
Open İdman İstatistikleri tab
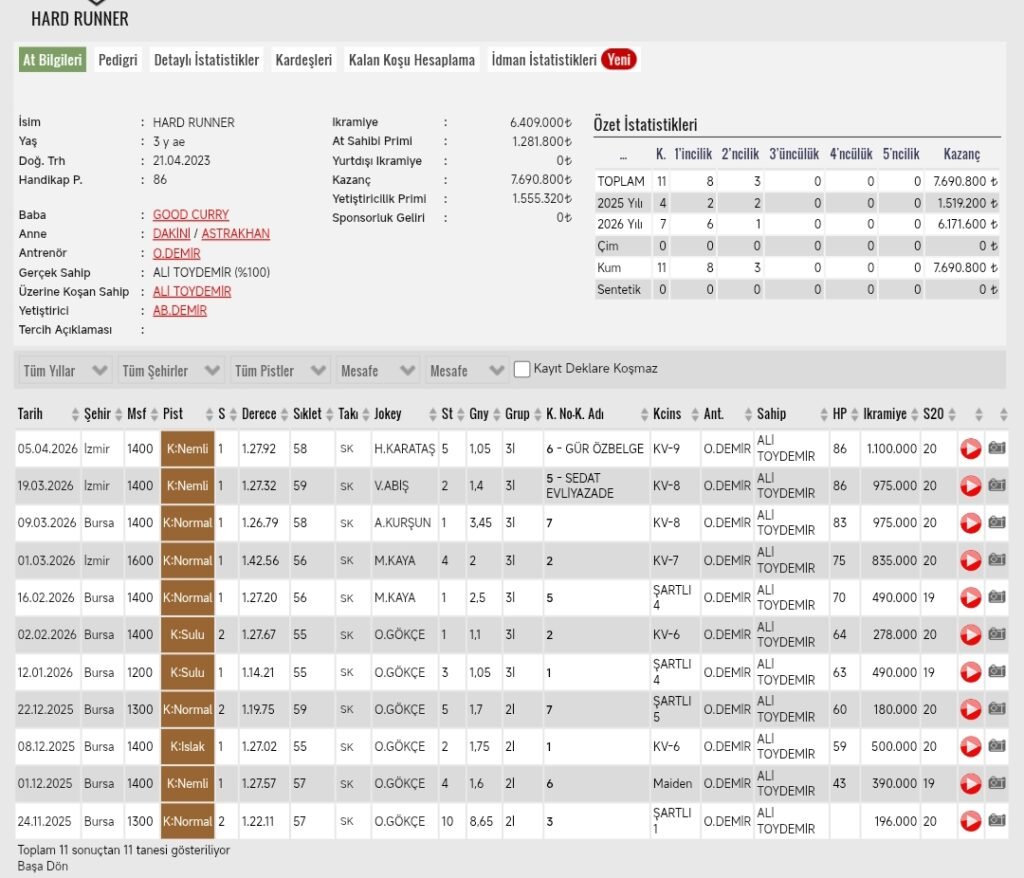[x=544, y=60]
